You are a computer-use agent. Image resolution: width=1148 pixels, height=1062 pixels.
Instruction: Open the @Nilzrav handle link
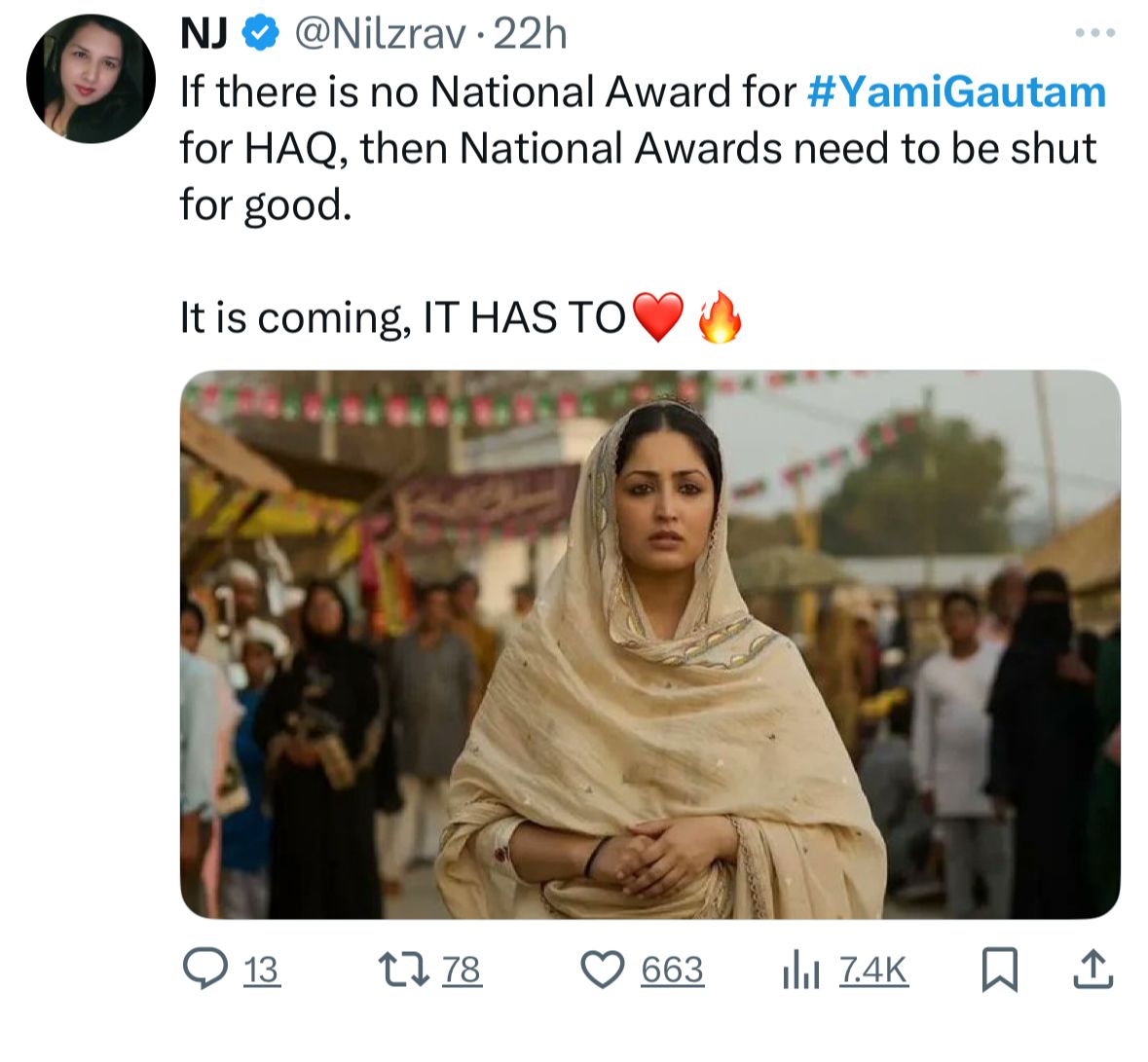tap(380, 35)
